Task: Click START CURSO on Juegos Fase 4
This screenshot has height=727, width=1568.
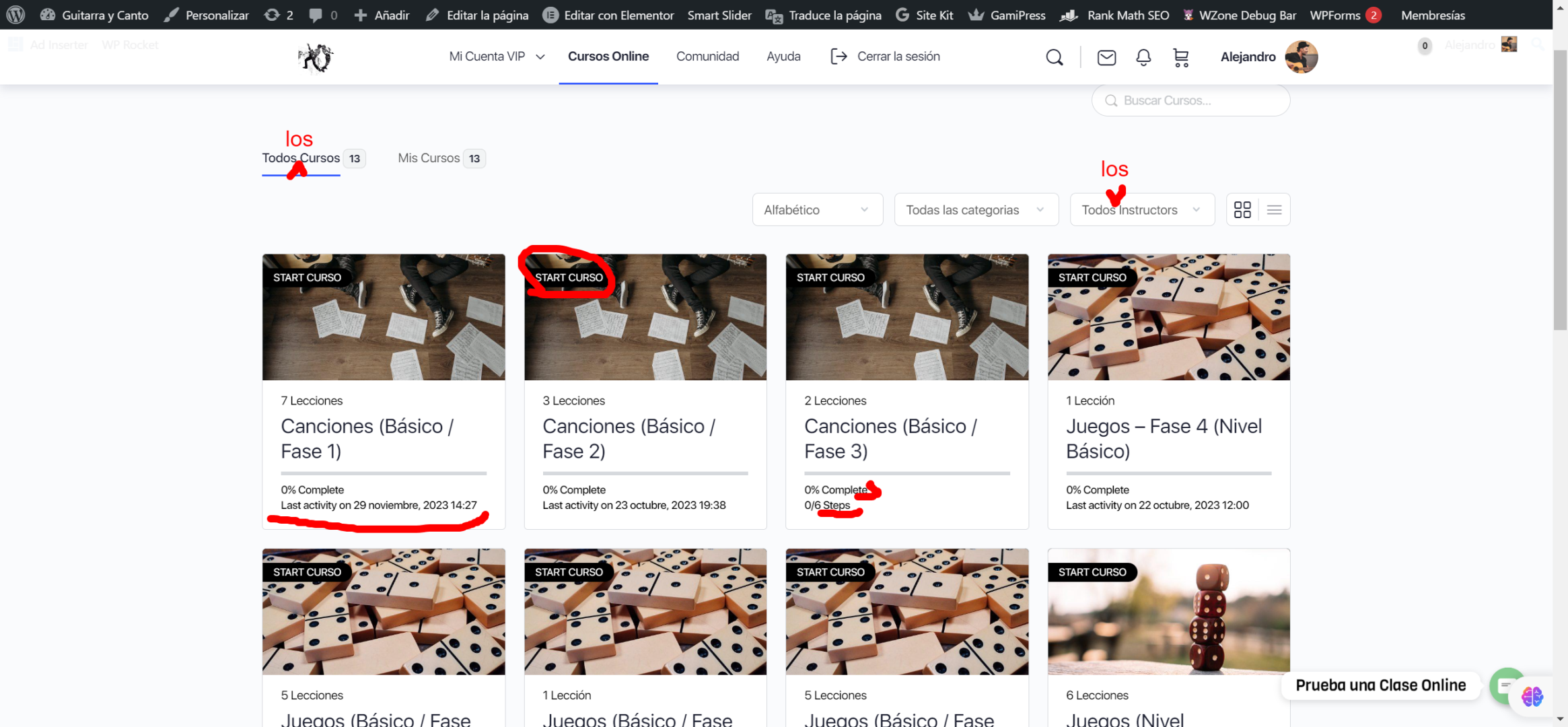Action: (x=1092, y=277)
